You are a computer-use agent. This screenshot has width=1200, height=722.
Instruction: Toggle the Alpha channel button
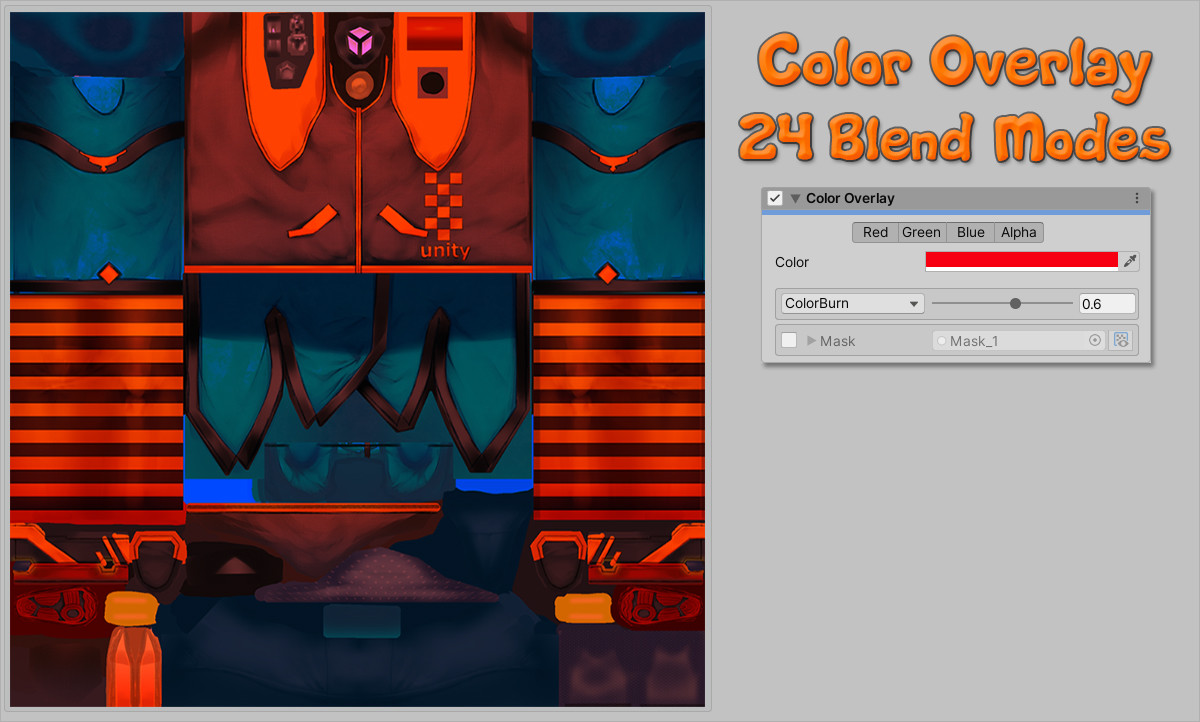pos(1019,232)
